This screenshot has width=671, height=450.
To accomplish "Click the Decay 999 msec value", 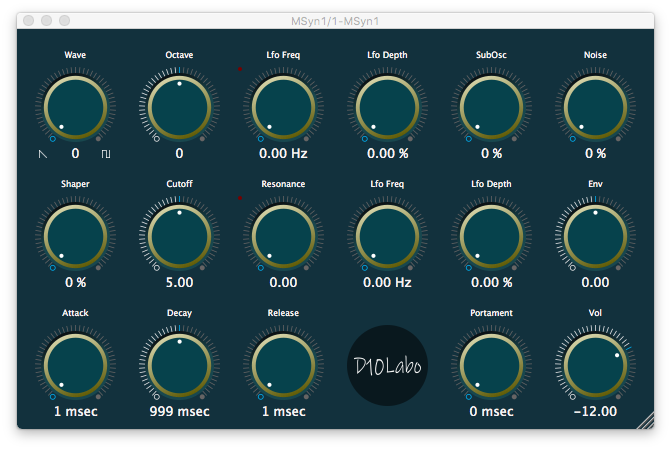I will (x=179, y=412).
